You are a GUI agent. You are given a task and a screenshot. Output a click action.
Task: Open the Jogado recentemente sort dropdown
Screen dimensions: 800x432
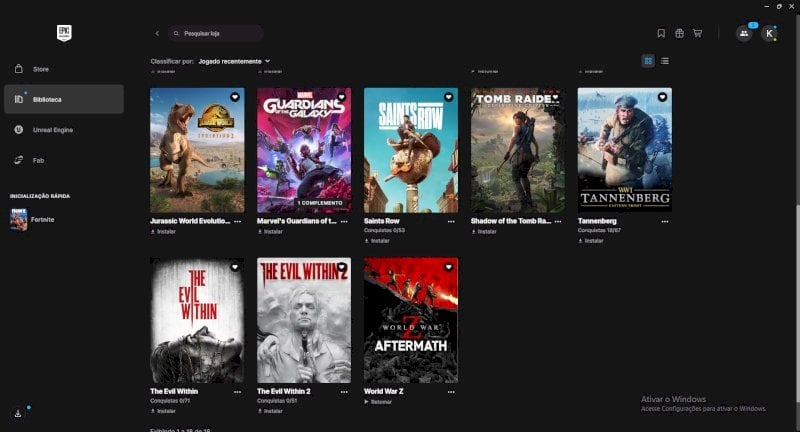(234, 61)
